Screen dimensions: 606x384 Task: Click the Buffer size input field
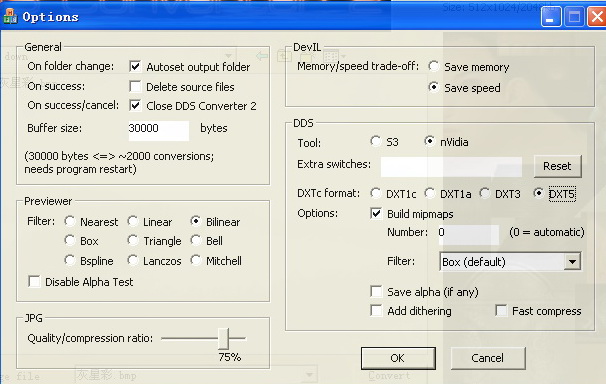158,129
